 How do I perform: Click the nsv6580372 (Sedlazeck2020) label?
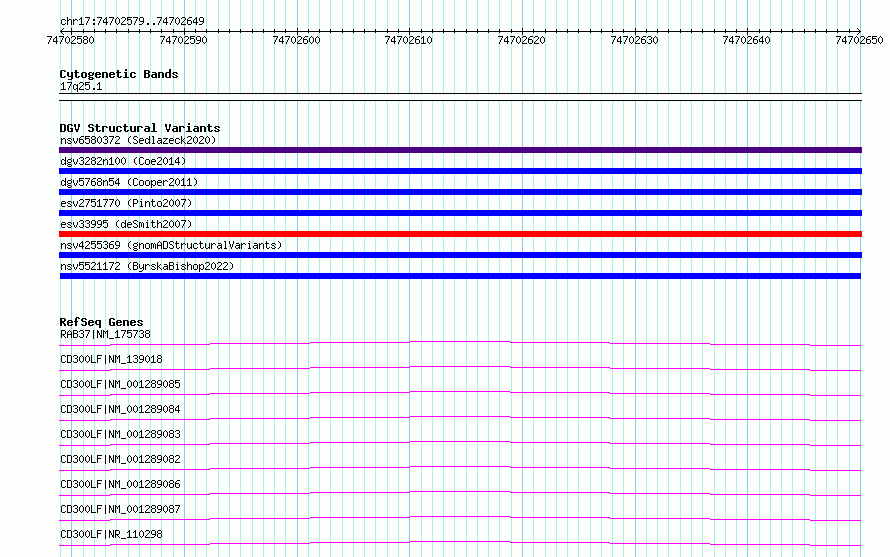(x=138, y=140)
